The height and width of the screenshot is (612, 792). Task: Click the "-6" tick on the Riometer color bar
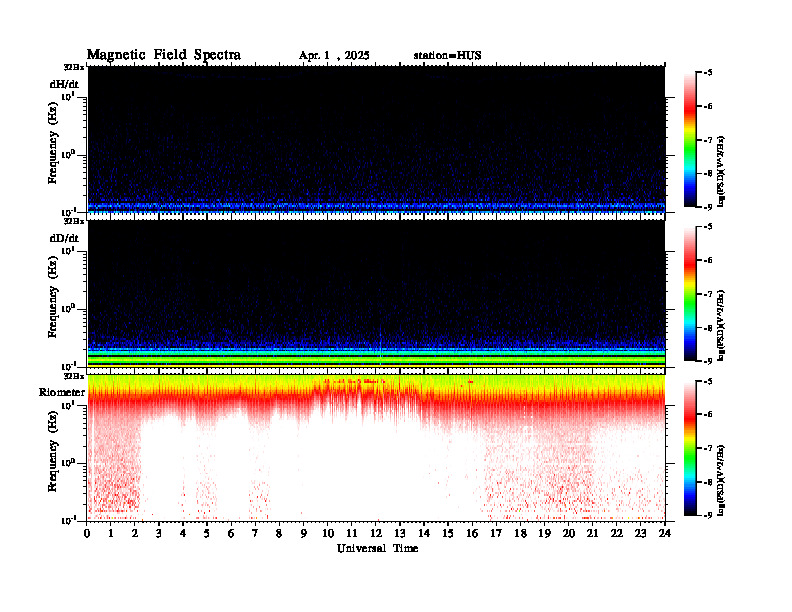tap(708, 415)
